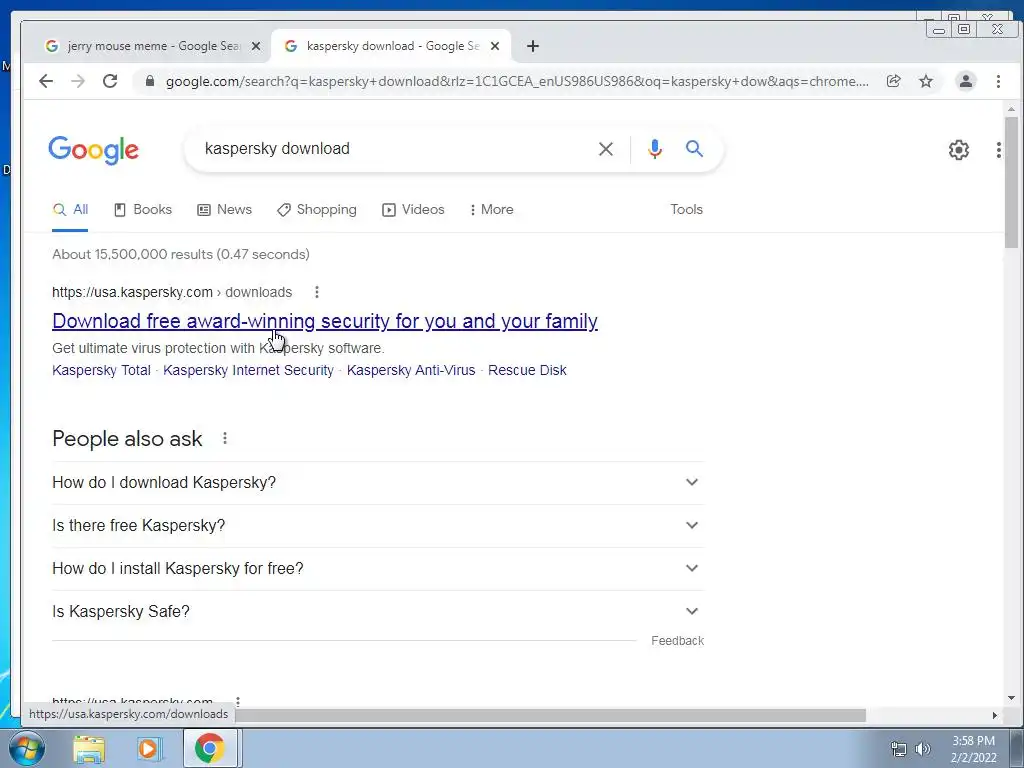The image size is (1024, 768).
Task: Open Download free award-winning security result
Action: tap(325, 321)
